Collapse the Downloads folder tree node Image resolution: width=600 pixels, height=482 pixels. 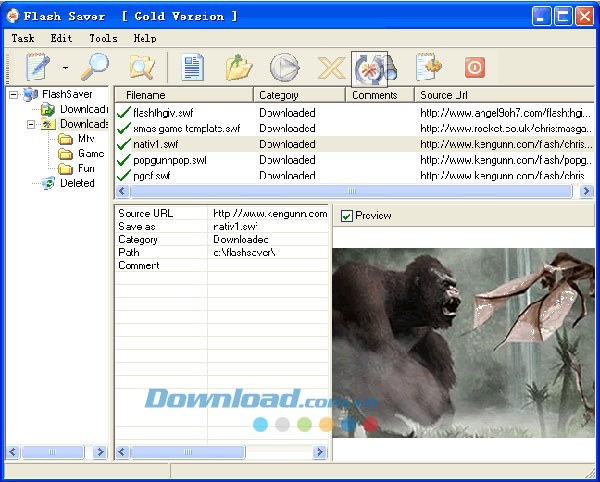[x=32, y=125]
